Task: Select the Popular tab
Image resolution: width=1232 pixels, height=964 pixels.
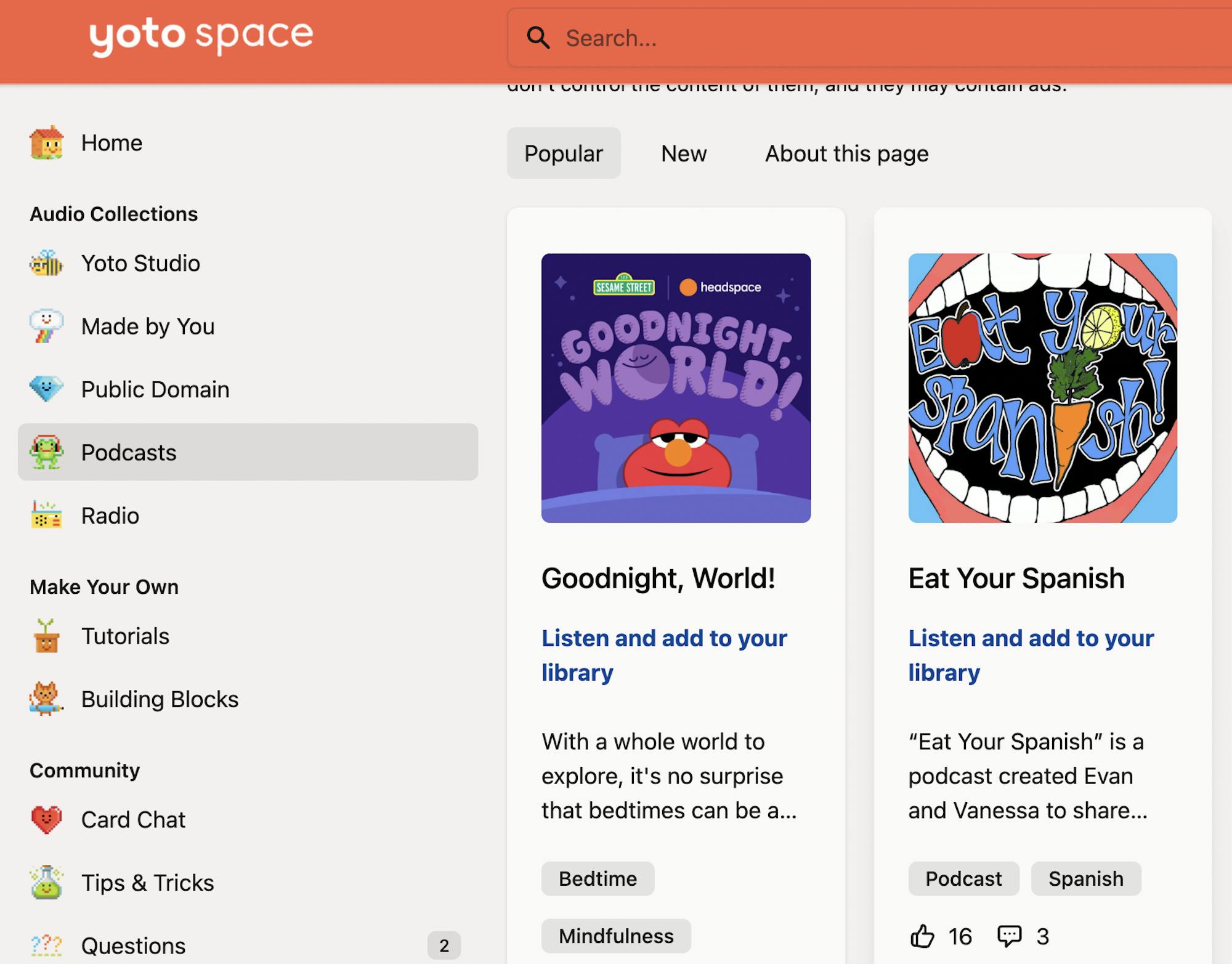Action: pyautogui.click(x=563, y=153)
